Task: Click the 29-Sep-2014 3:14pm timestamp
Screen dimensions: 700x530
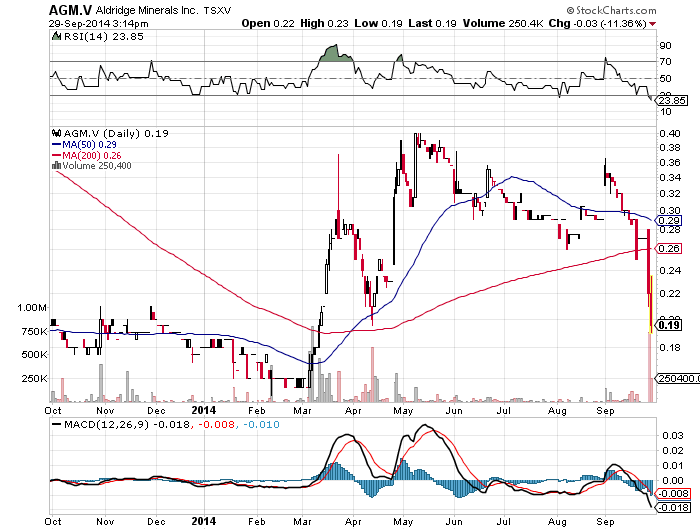Action: point(99,24)
